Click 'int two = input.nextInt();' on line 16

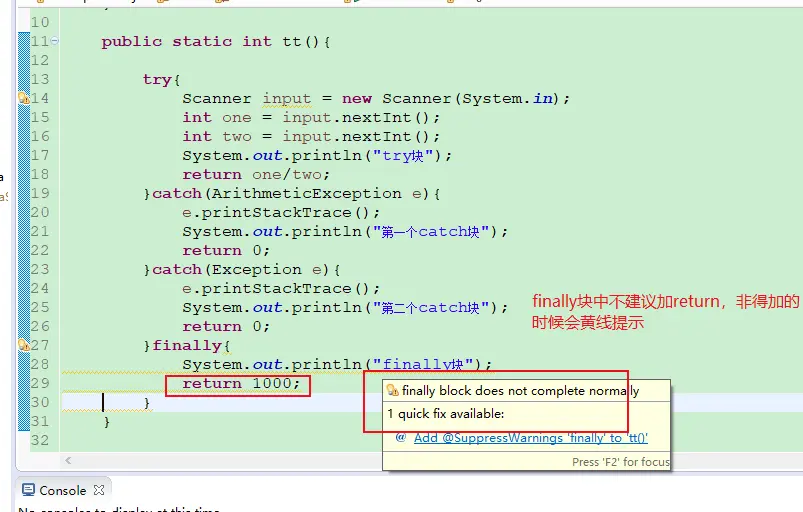pyautogui.click(x=311, y=137)
